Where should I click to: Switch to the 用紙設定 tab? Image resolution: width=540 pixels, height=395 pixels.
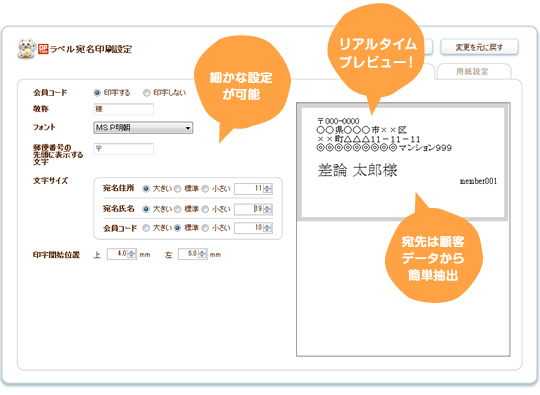click(x=474, y=71)
